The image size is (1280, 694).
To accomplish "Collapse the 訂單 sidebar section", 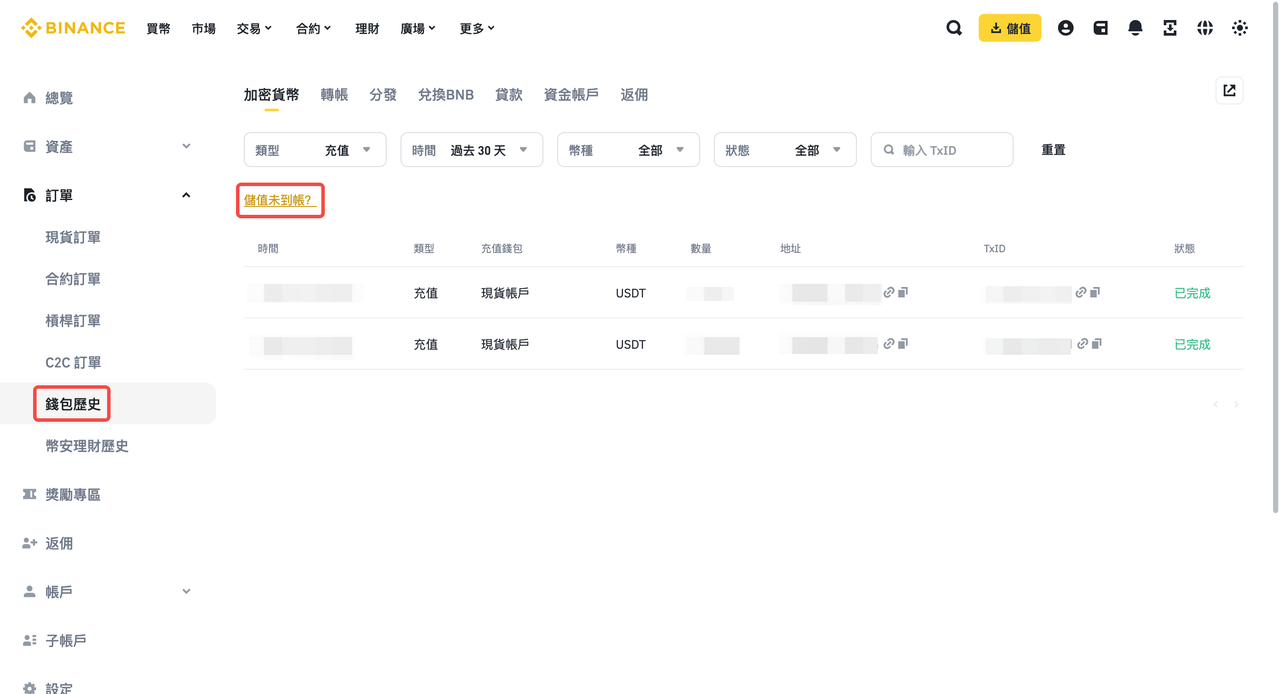I will point(186,196).
